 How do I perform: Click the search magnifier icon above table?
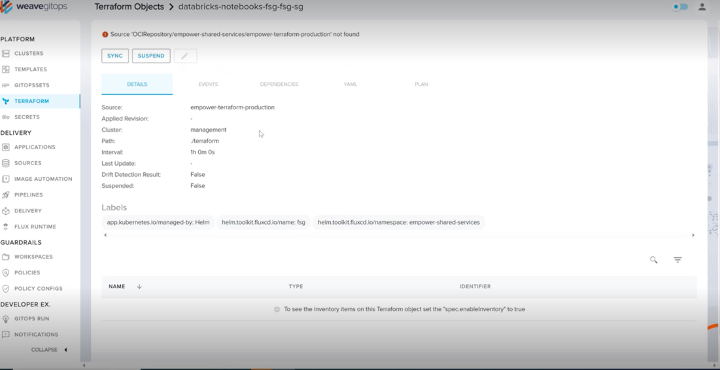(653, 260)
